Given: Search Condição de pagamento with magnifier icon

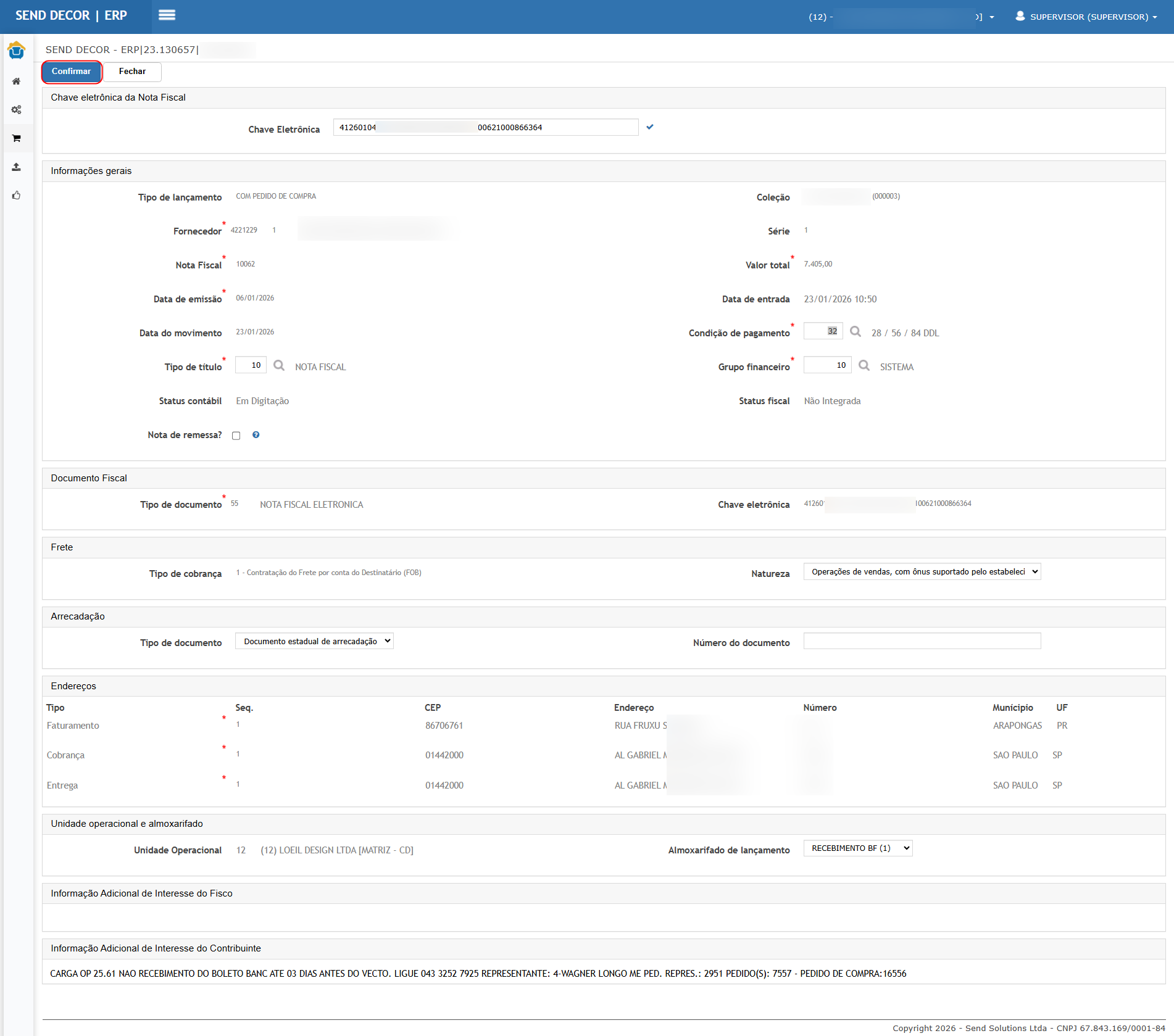Looking at the screenshot, I should click(856, 332).
